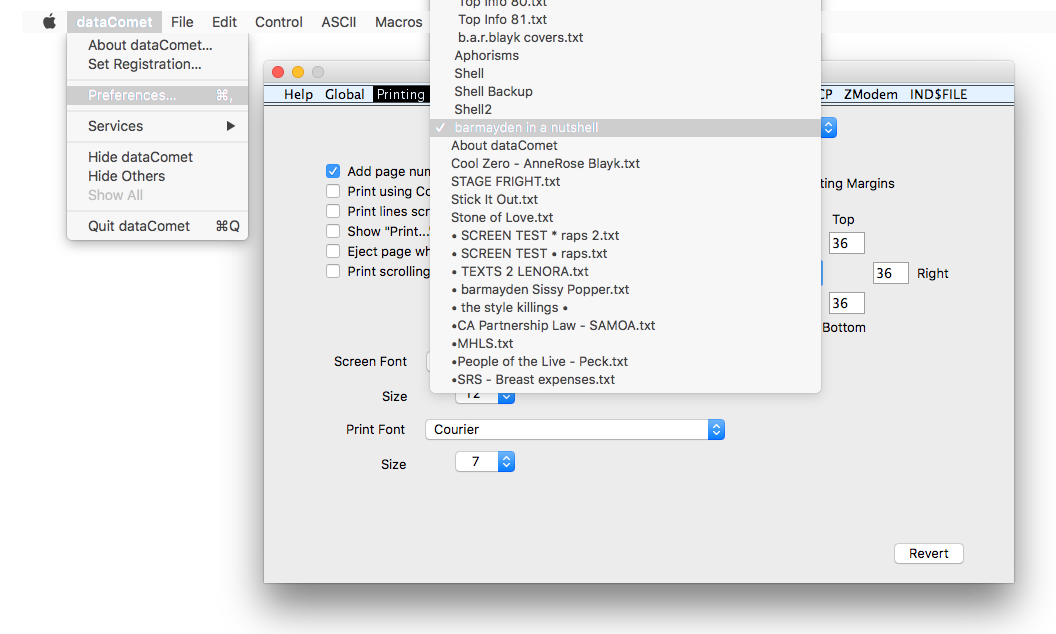Close the preferences window with red button
This screenshot has width=1056, height=634.
click(x=277, y=72)
